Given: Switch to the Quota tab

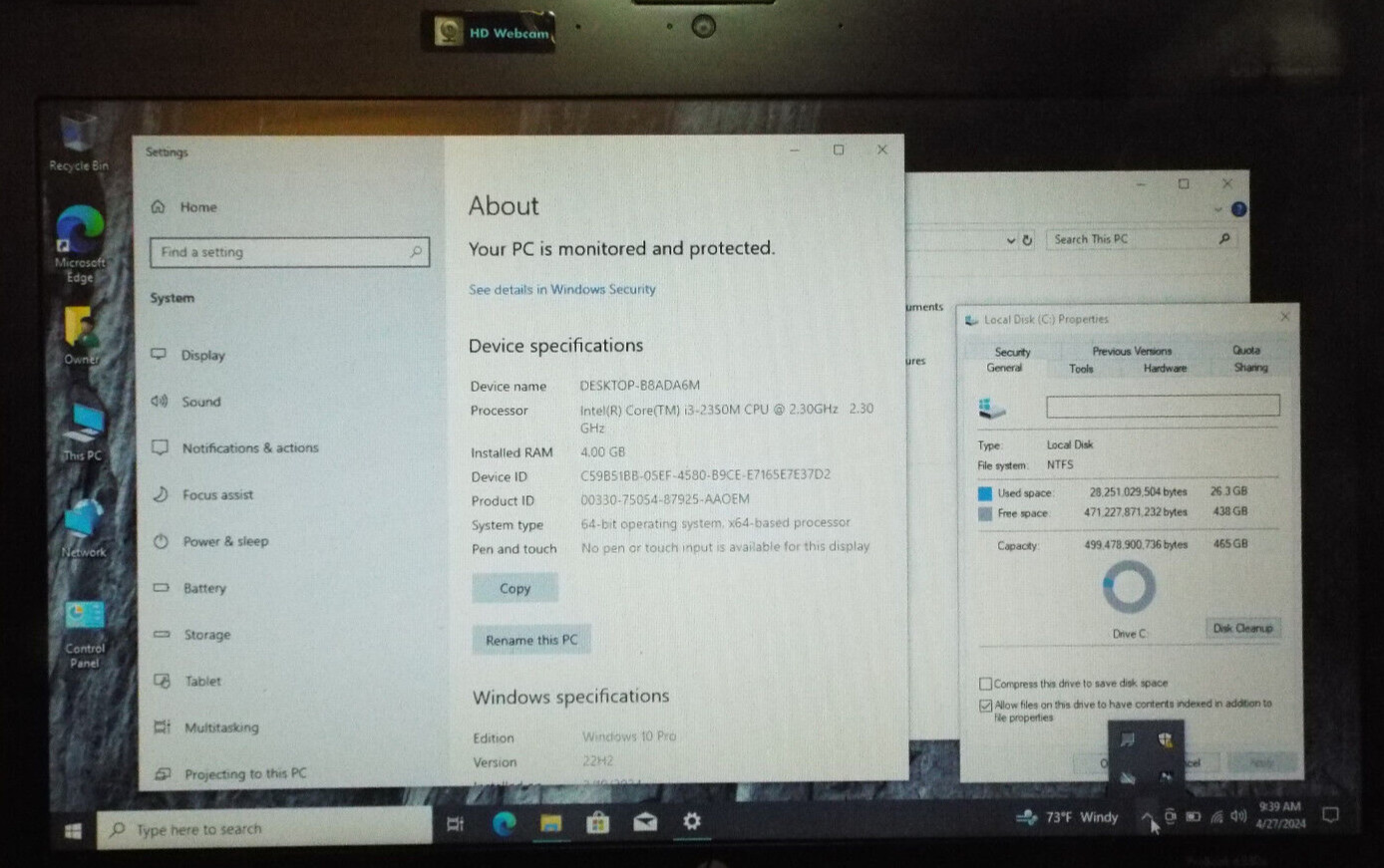Looking at the screenshot, I should tap(1246, 350).
